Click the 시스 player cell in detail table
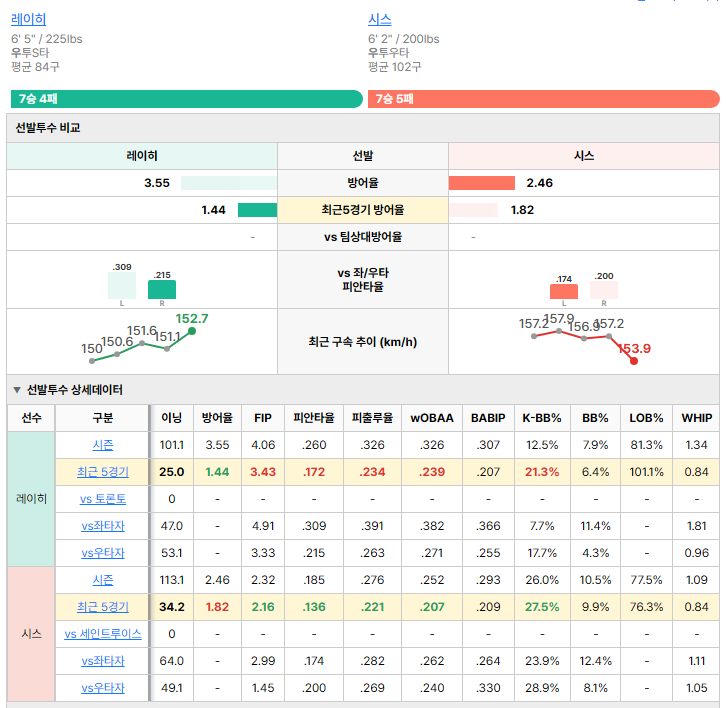 click(31, 634)
